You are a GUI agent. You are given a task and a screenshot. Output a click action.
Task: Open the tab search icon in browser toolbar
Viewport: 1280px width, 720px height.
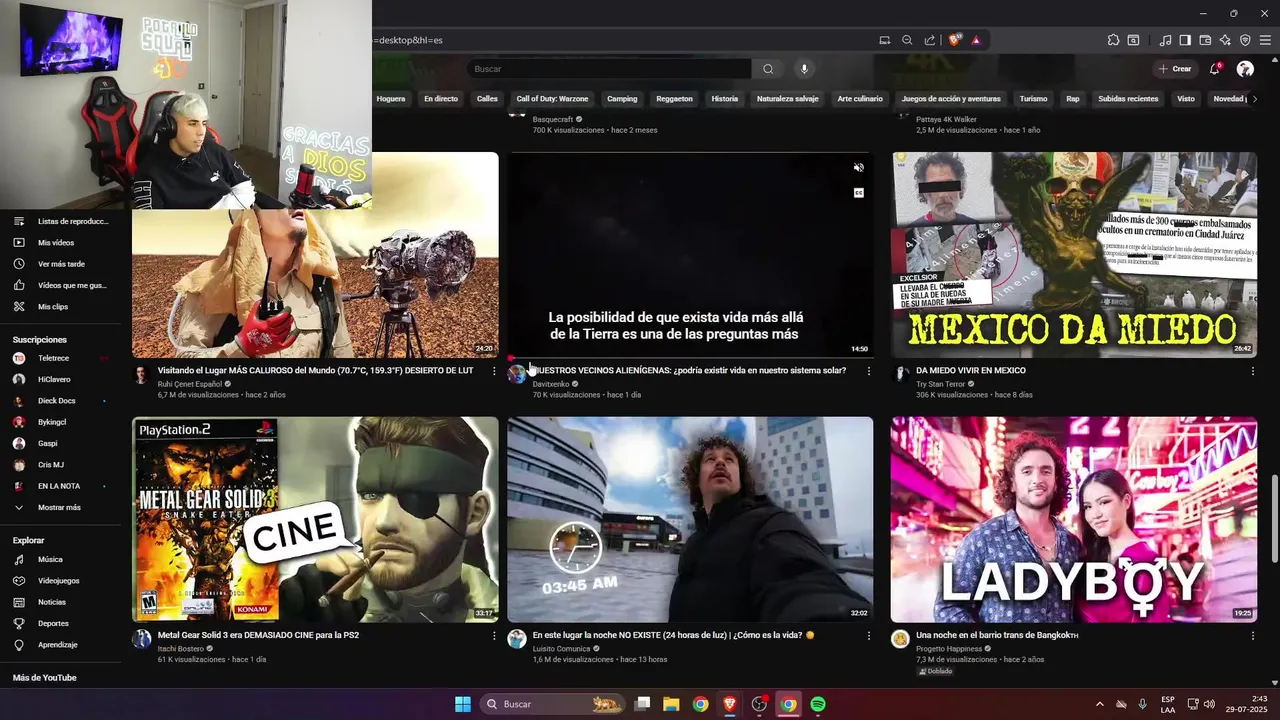tap(1133, 40)
